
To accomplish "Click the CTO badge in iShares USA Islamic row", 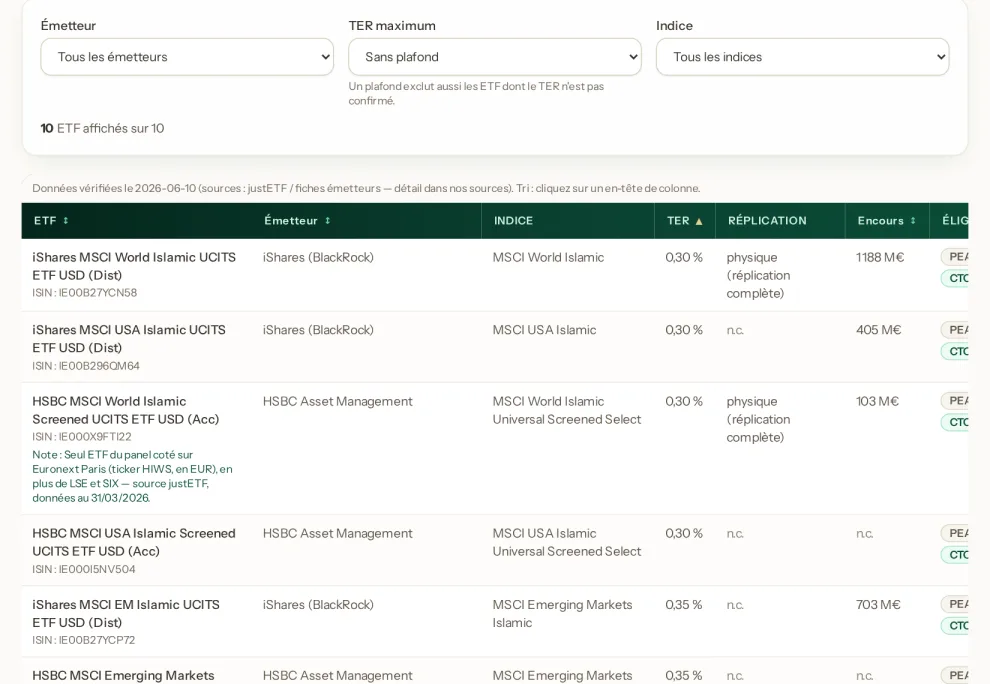I will tap(955, 351).
